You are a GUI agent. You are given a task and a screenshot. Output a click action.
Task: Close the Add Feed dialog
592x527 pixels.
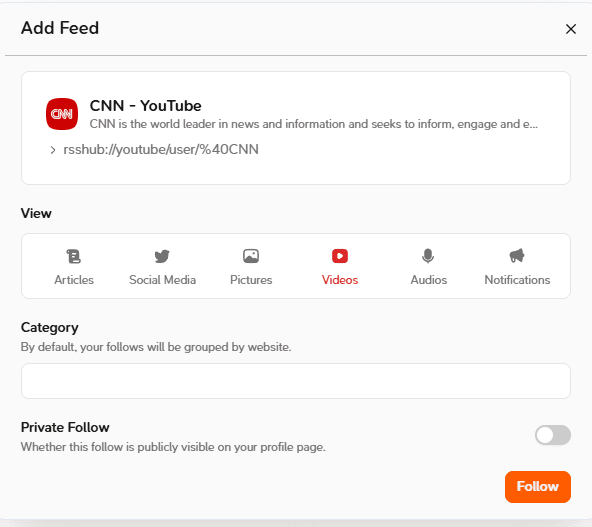570,29
